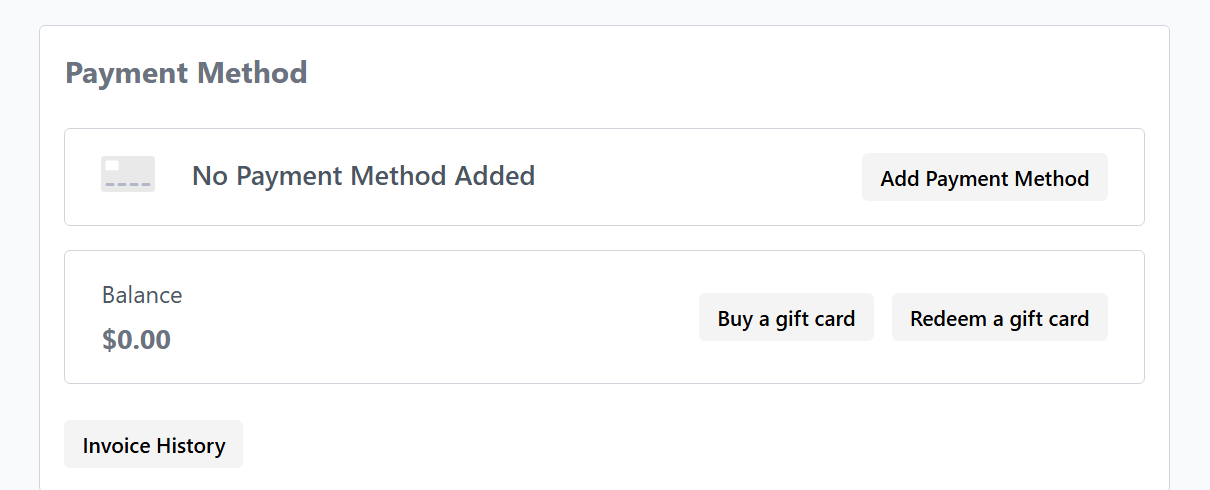Screen dimensions: 1210x490
Task: Open Invoice History
Action: pyautogui.click(x=154, y=445)
